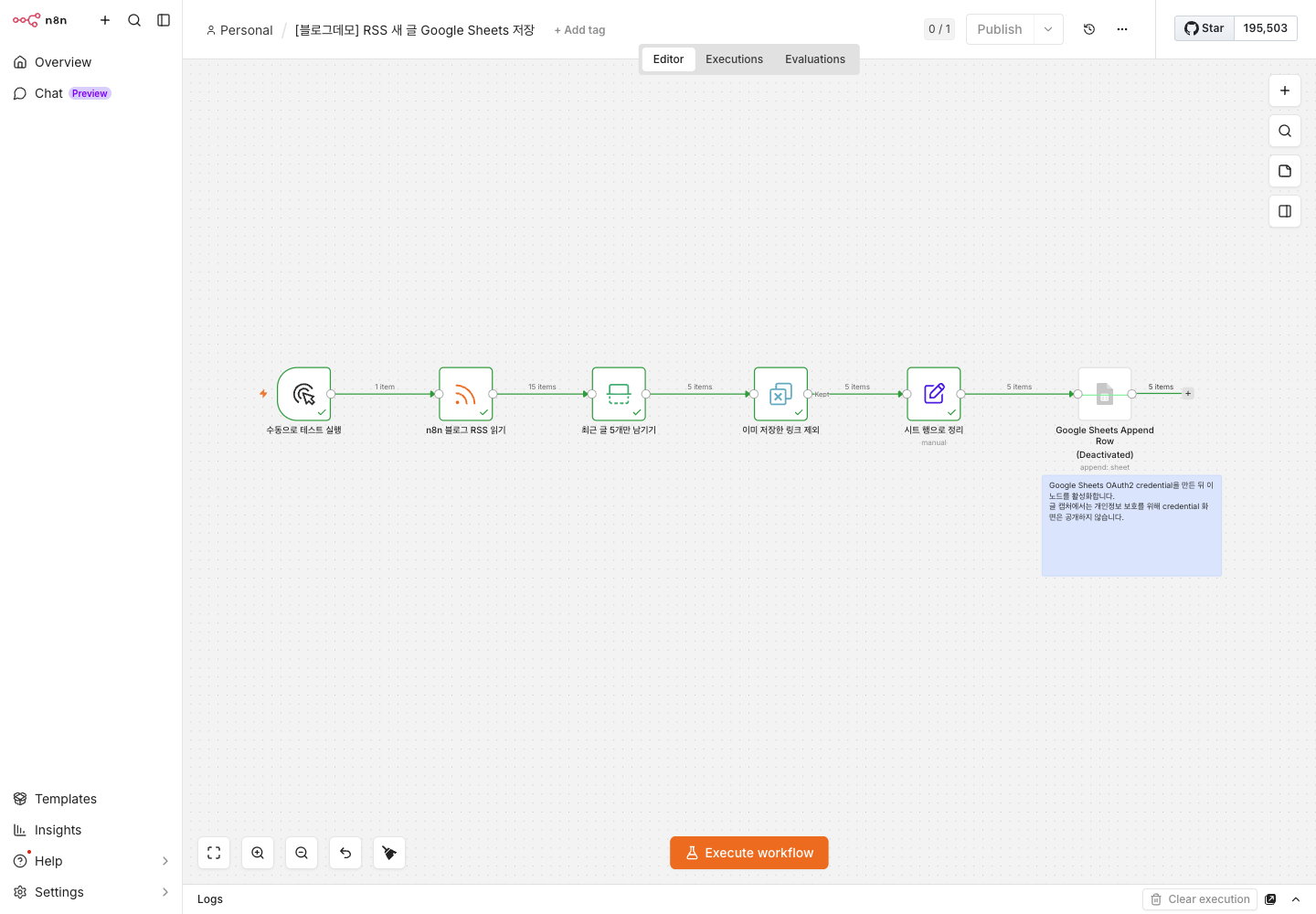Open the deactivated Google Sheets Append Row node
1316x914 pixels.
pyautogui.click(x=1105, y=394)
